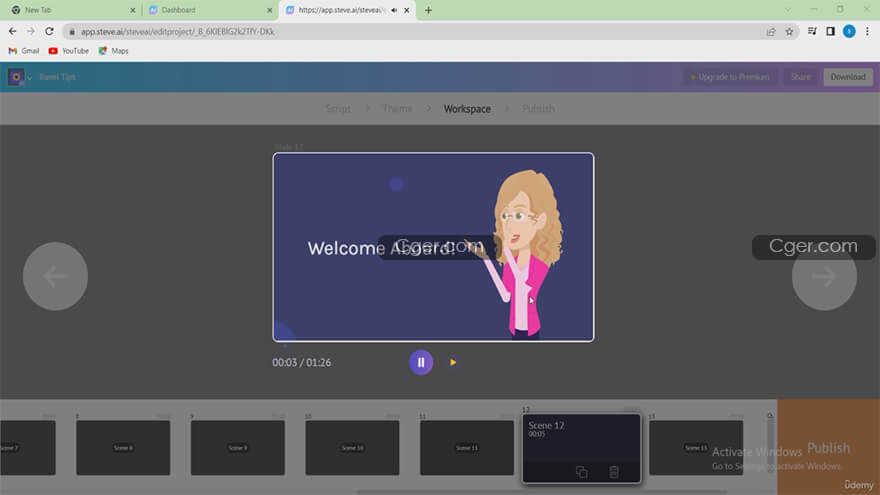Screen dimensions: 880x495
Task: Select Scene 11 thumbnail
Action: pos(466,448)
